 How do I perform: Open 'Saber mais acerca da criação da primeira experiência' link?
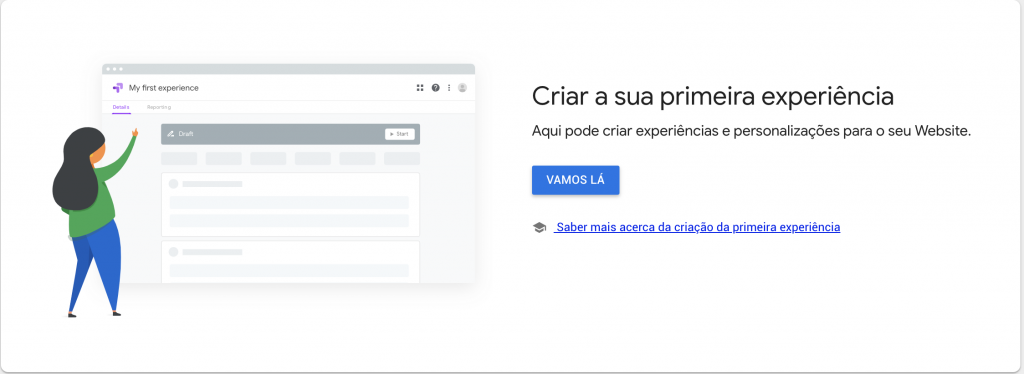[697, 227]
